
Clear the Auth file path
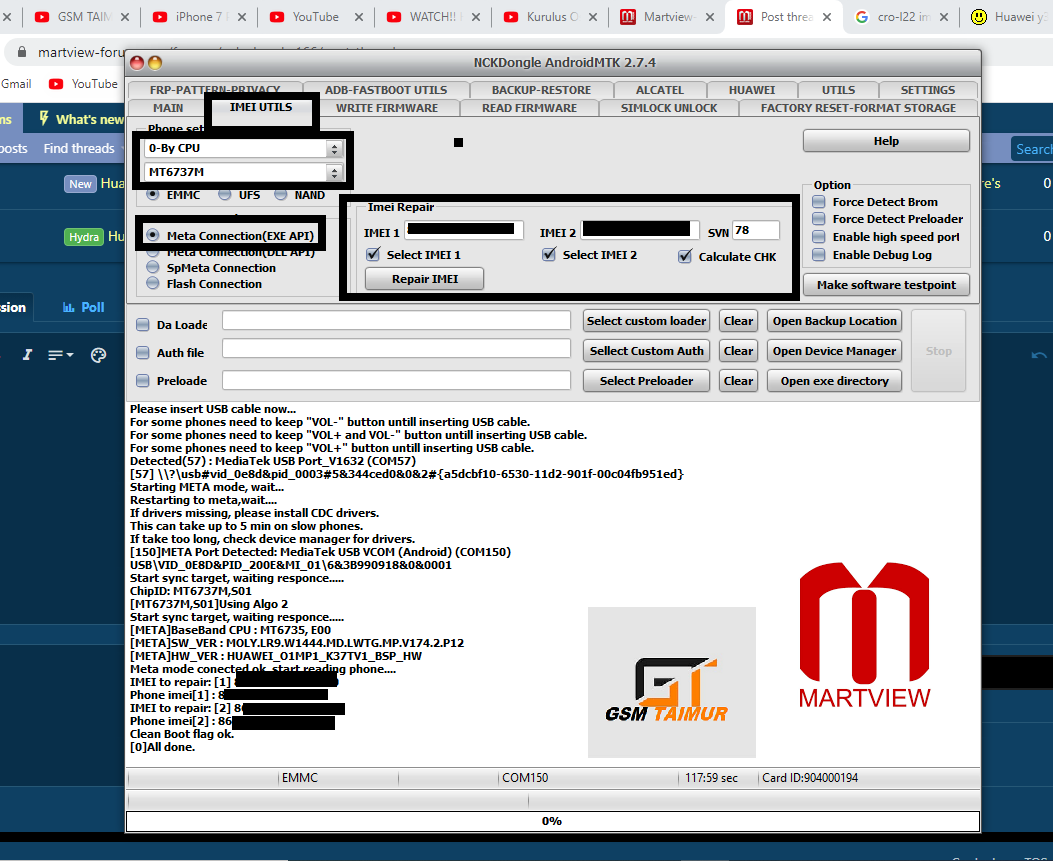click(739, 351)
